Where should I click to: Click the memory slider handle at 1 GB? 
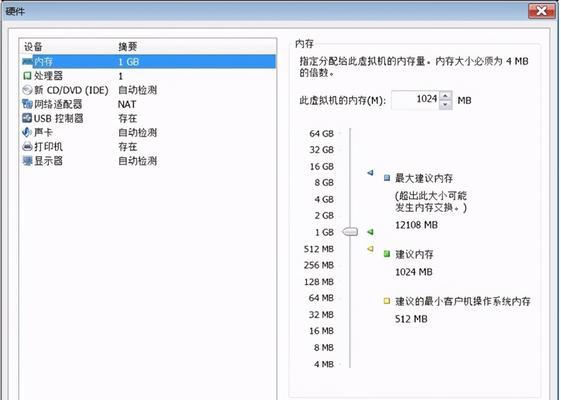(x=350, y=232)
